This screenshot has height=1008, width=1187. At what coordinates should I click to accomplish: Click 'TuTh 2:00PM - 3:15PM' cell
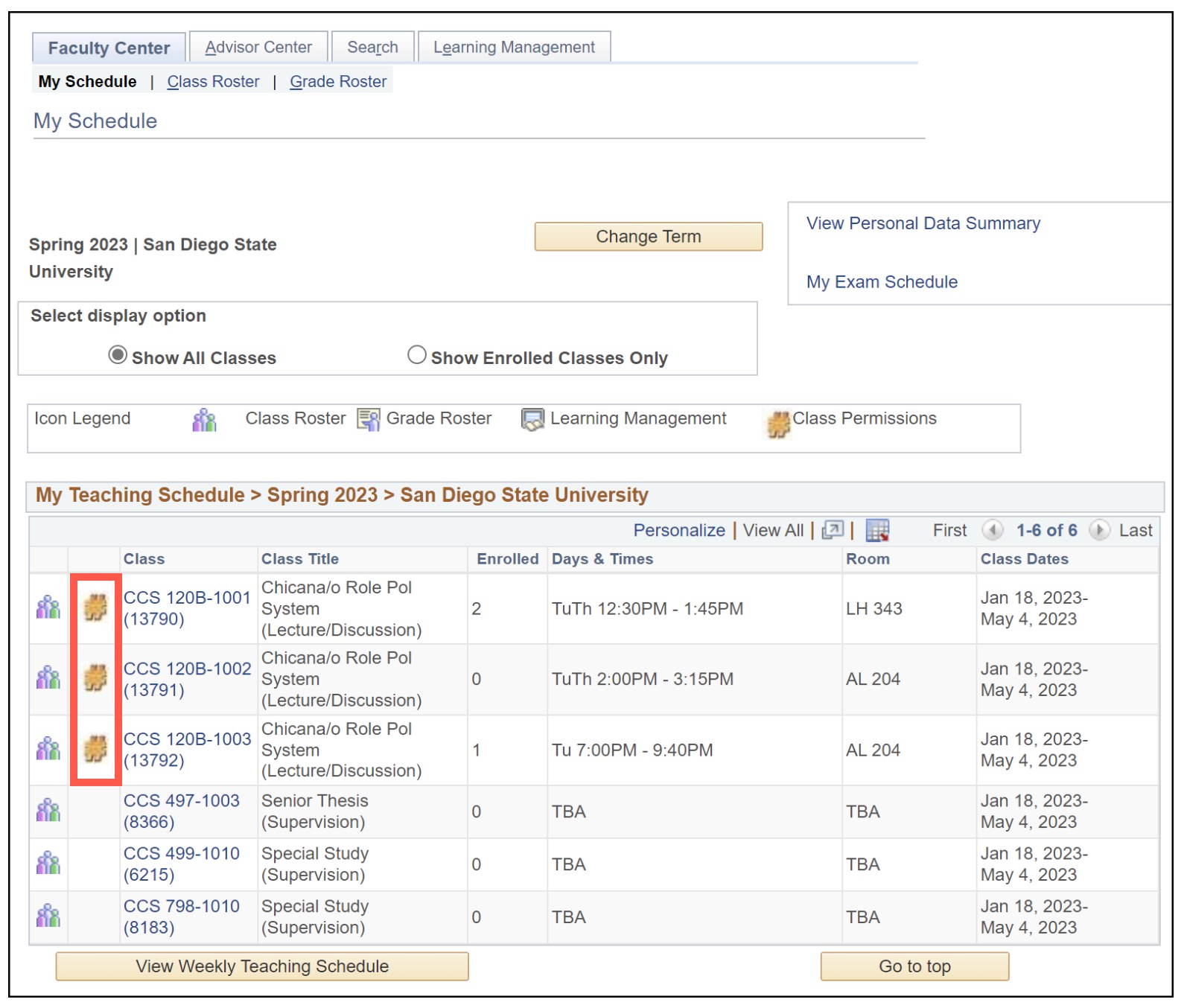click(x=694, y=679)
